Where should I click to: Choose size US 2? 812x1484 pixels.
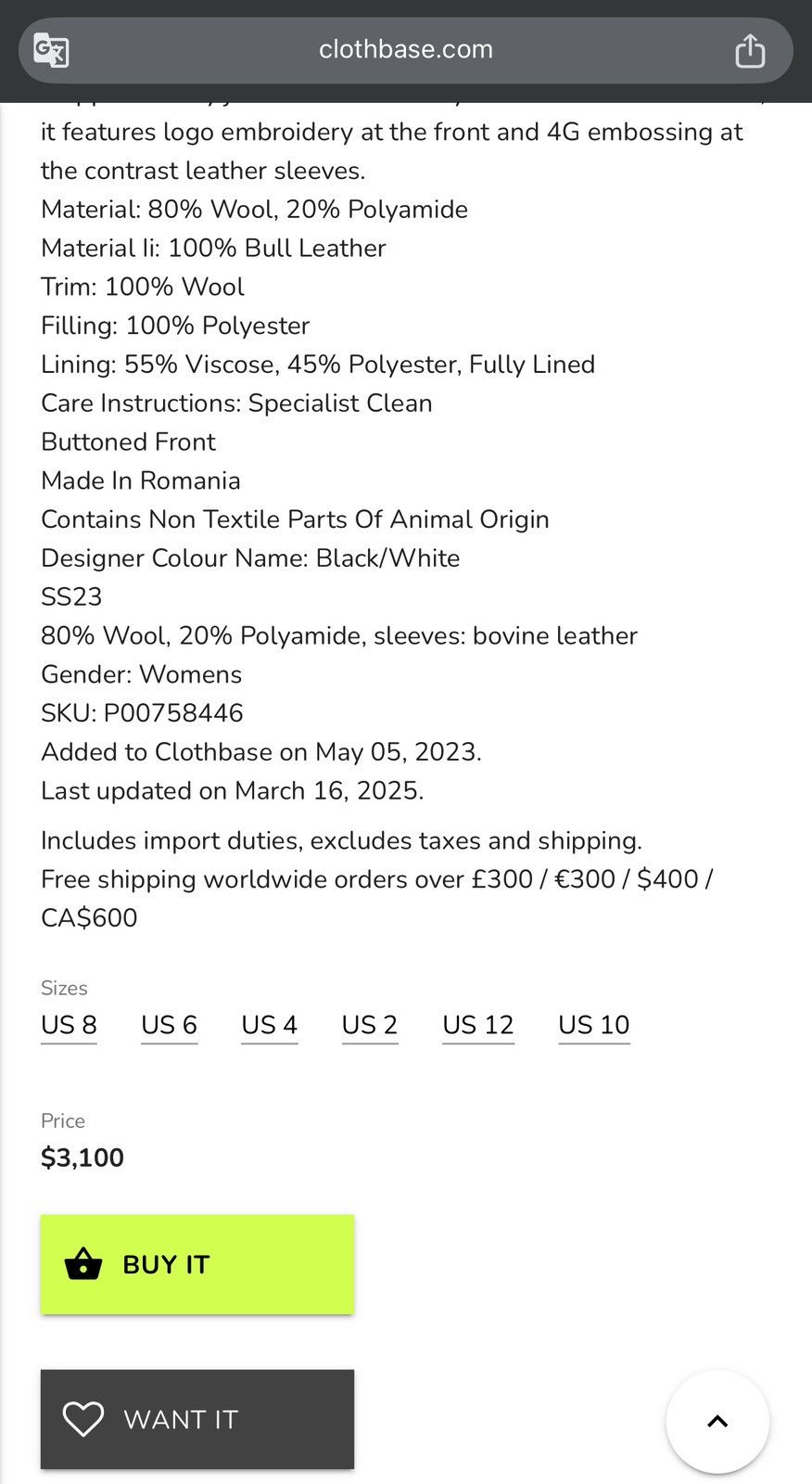(370, 1025)
